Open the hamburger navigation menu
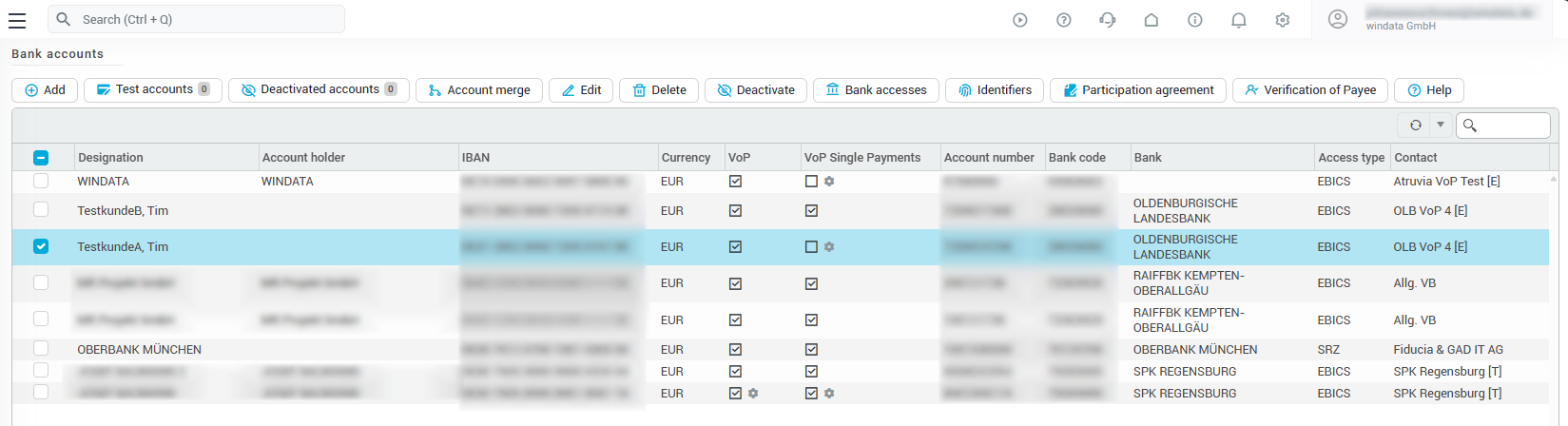1568x426 pixels. (17, 20)
